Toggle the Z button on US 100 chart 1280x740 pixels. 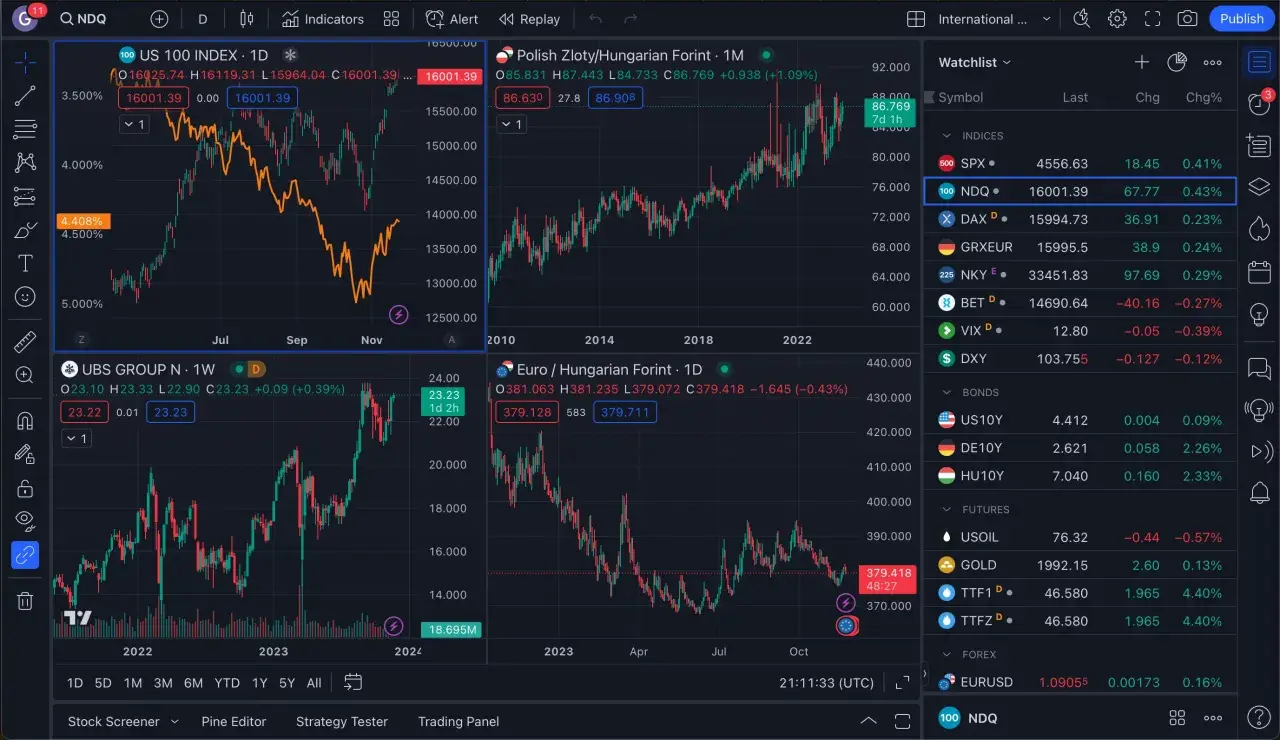click(x=82, y=340)
